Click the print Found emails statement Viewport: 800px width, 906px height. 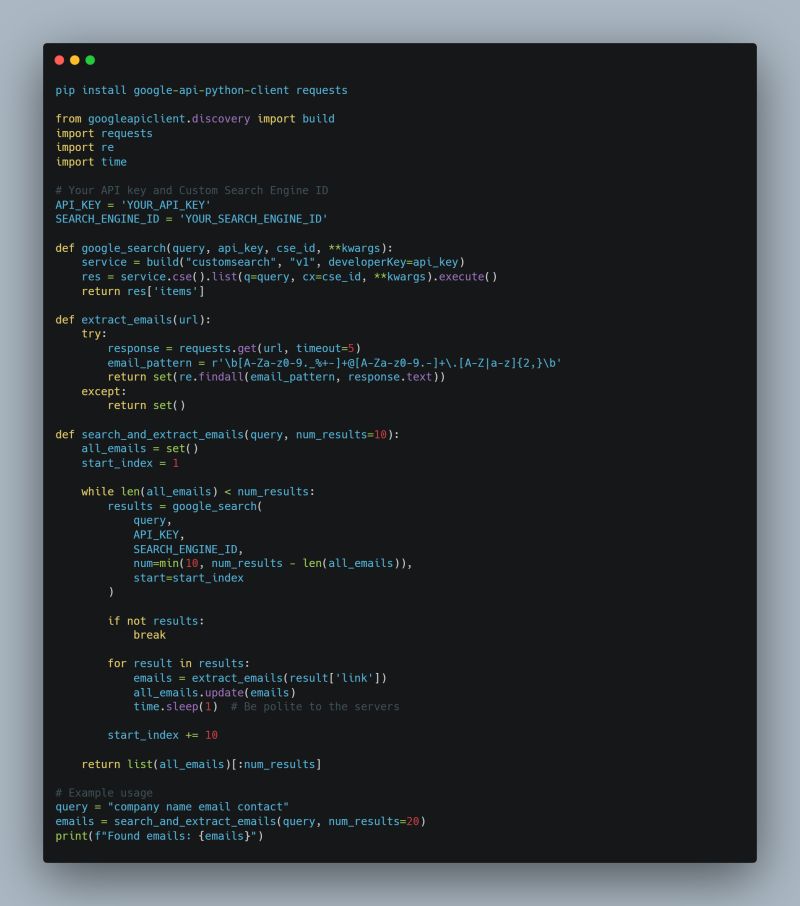[159, 836]
